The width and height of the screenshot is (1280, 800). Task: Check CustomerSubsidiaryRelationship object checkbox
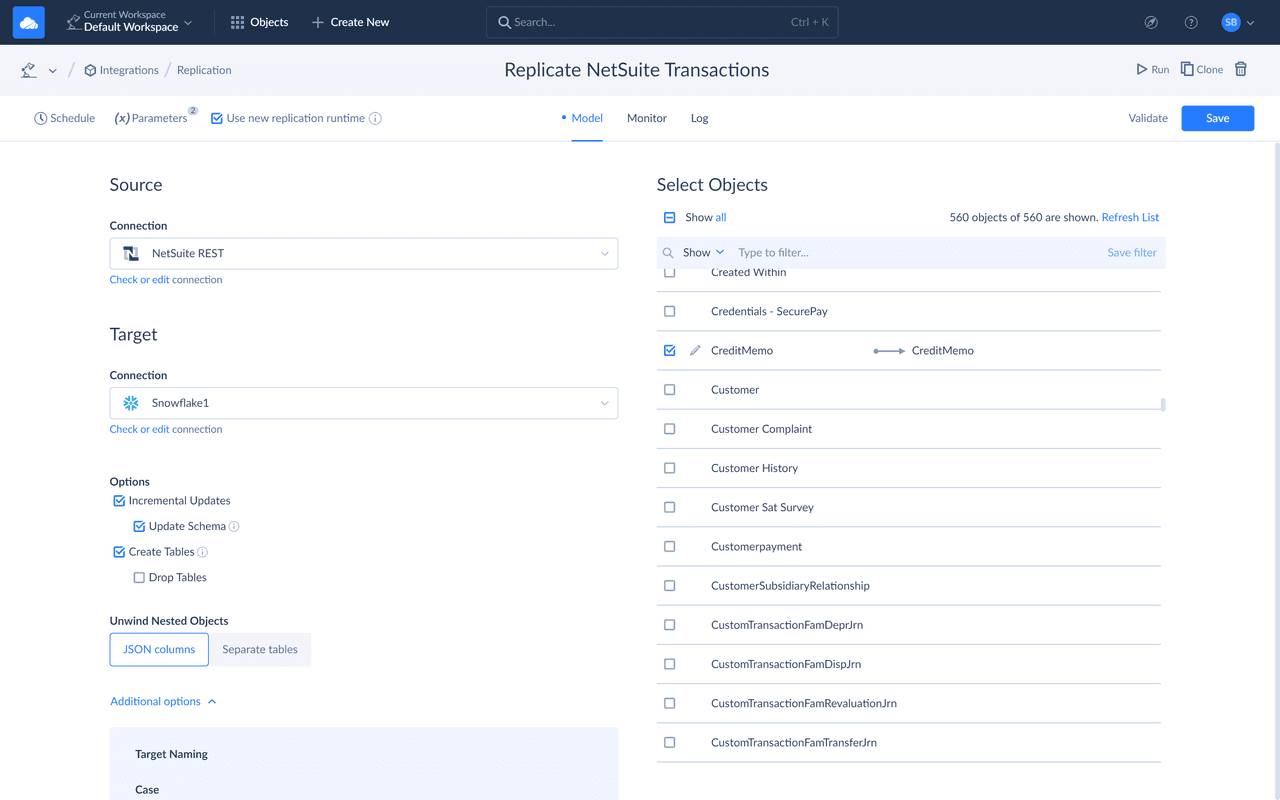(670, 586)
